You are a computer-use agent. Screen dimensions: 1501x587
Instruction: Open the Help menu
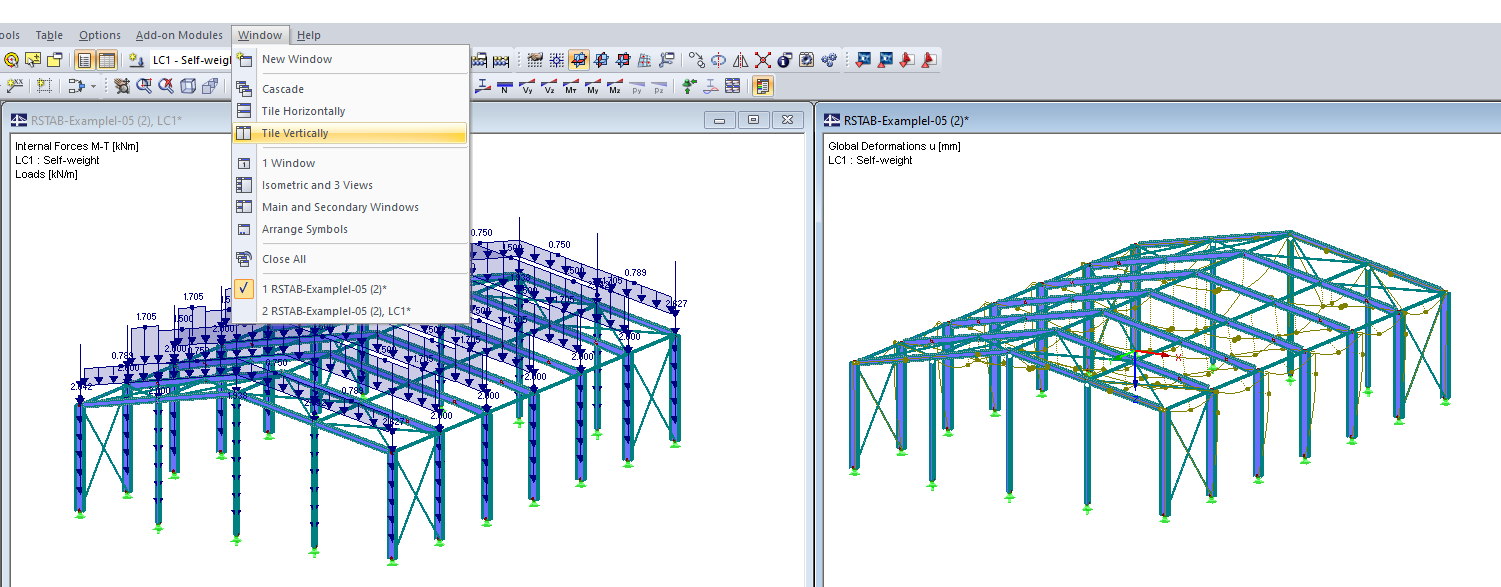pos(309,35)
